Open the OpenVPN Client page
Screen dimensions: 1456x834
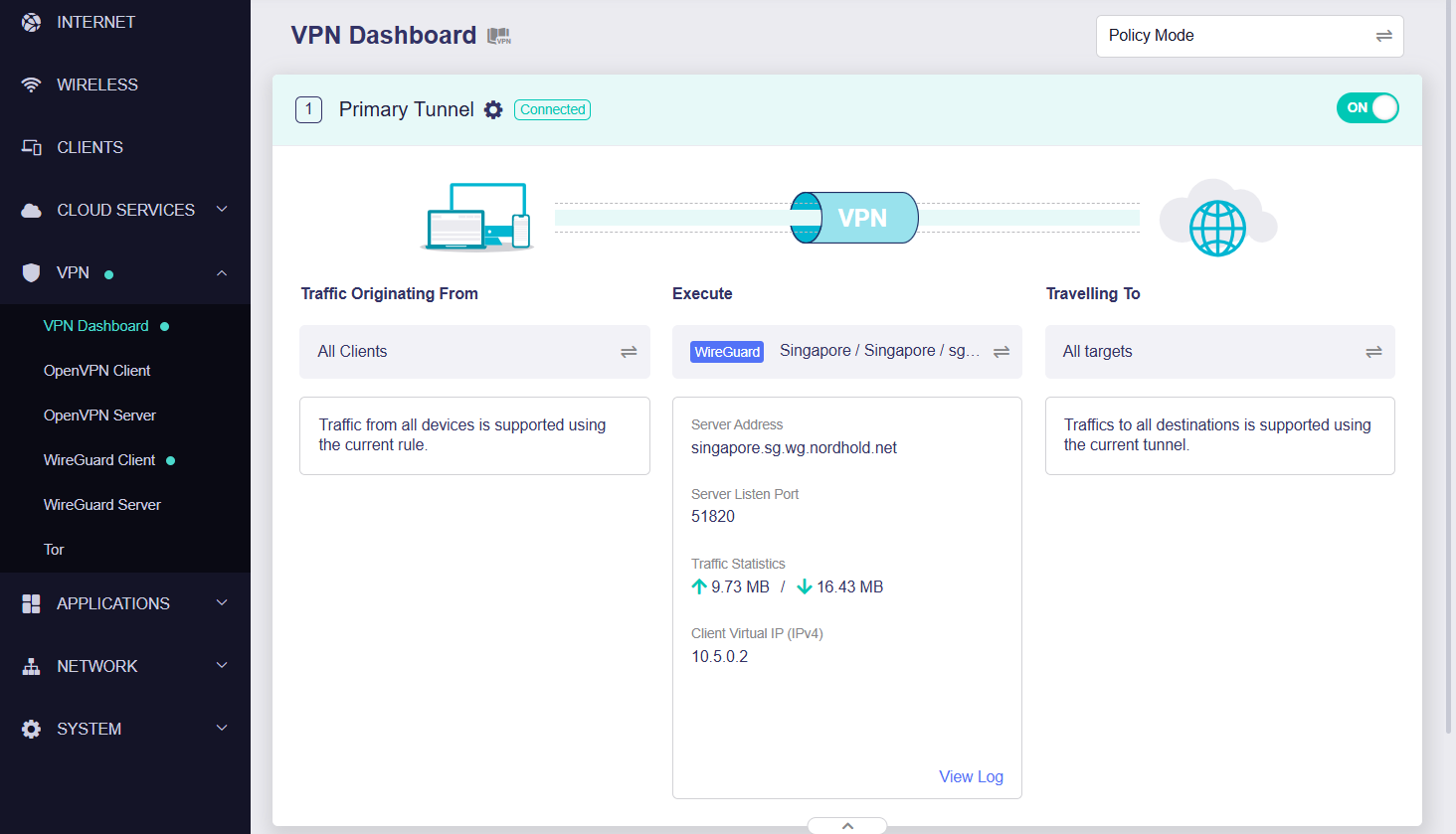[x=97, y=371]
